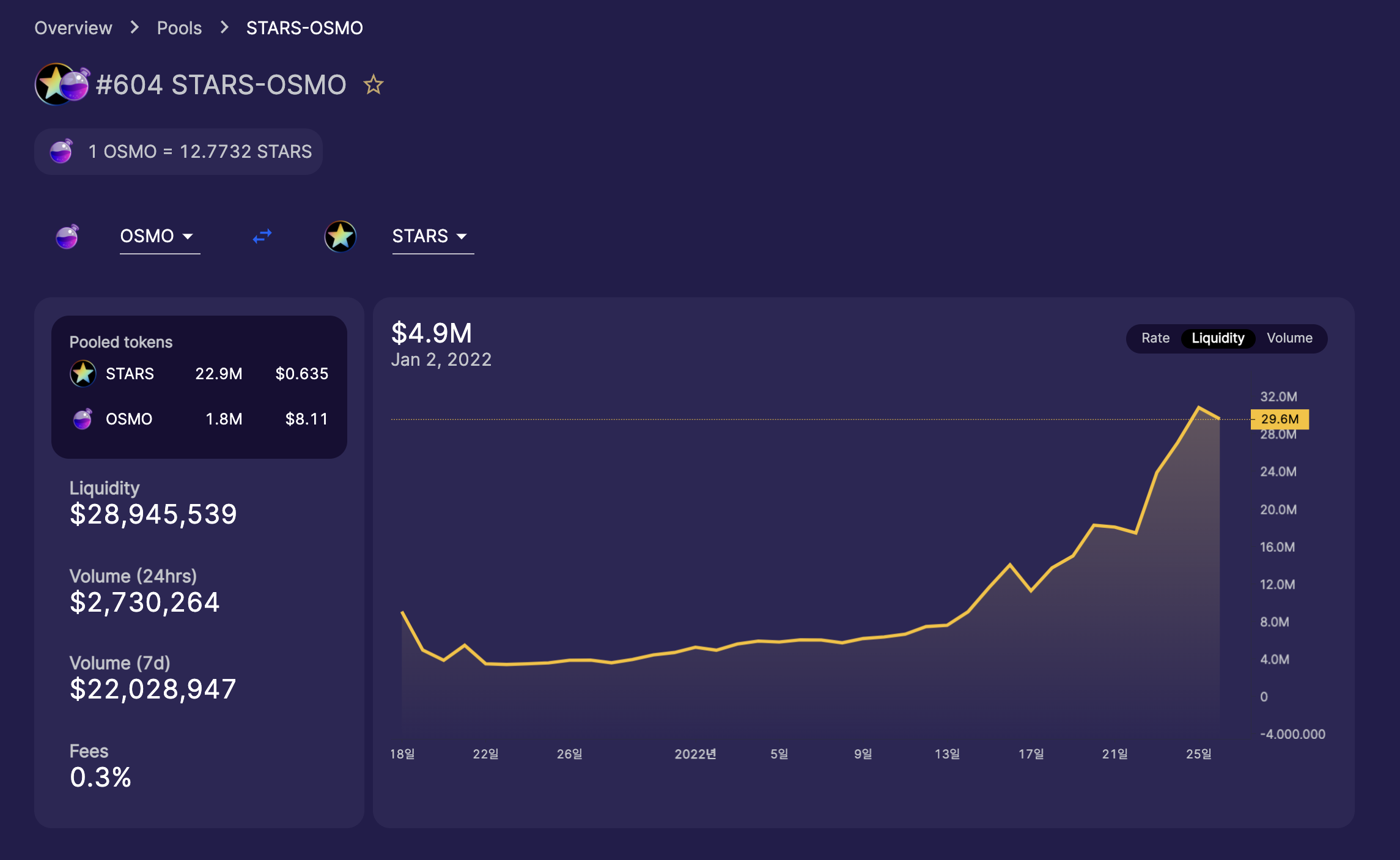Click OSMO icon beside OSMO selector
The image size is (1400, 860).
click(67, 236)
